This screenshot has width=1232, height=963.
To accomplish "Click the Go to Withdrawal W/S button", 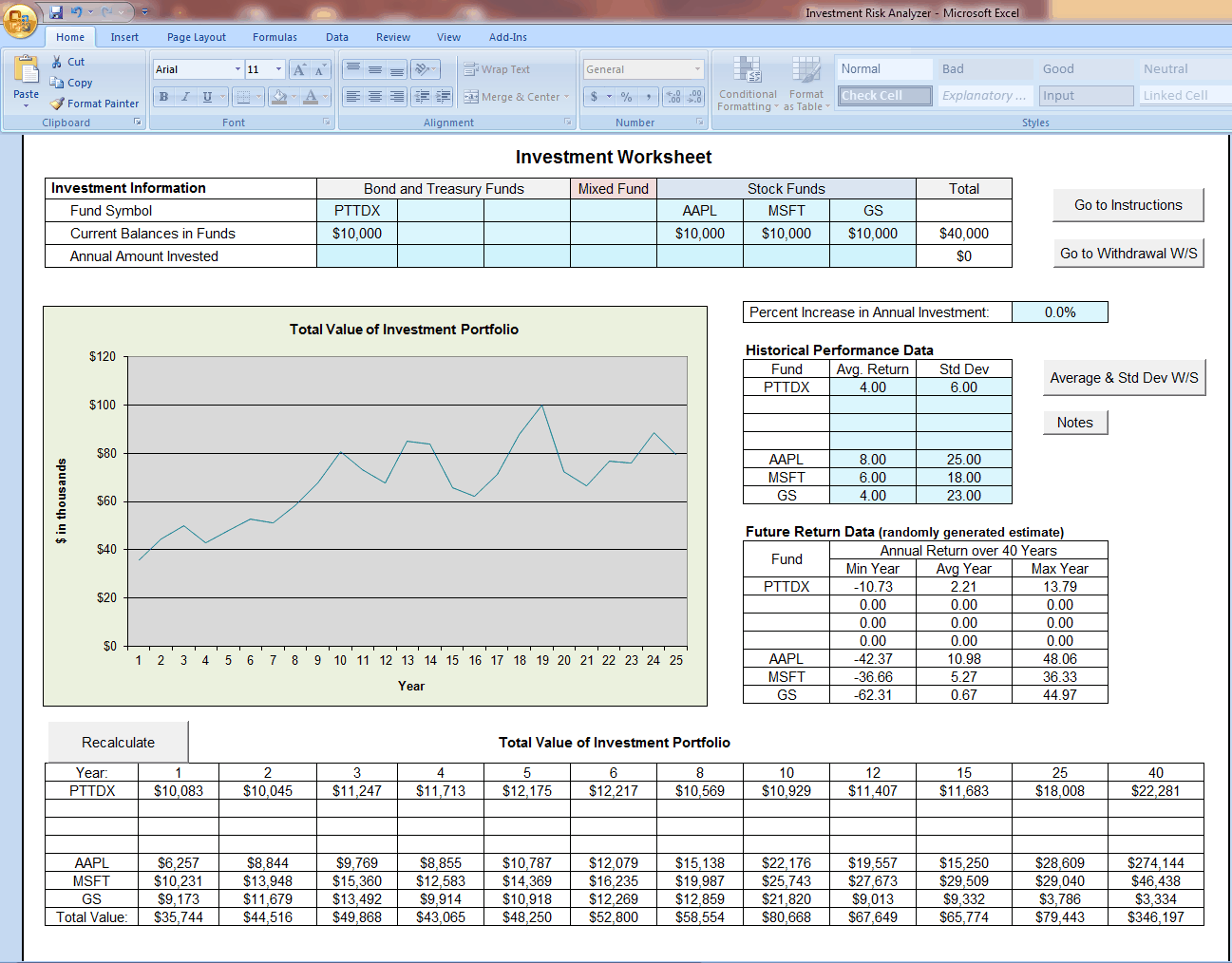I will [x=1128, y=254].
